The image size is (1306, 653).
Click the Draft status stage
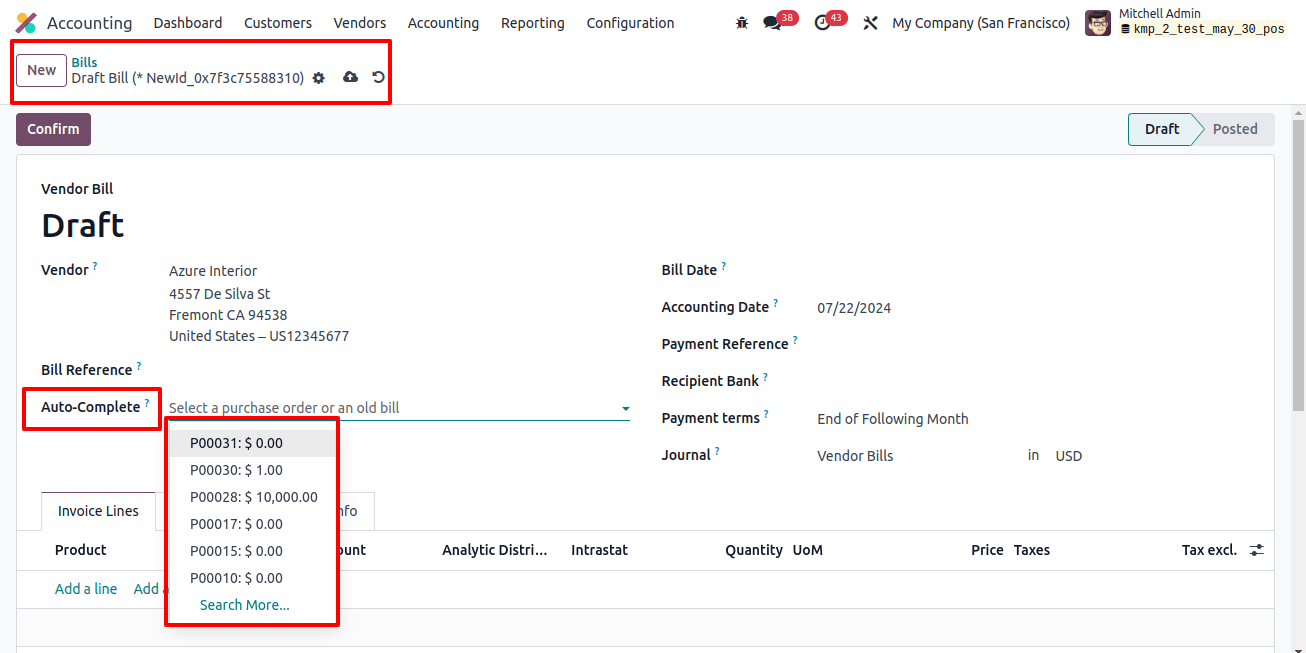(x=1161, y=129)
